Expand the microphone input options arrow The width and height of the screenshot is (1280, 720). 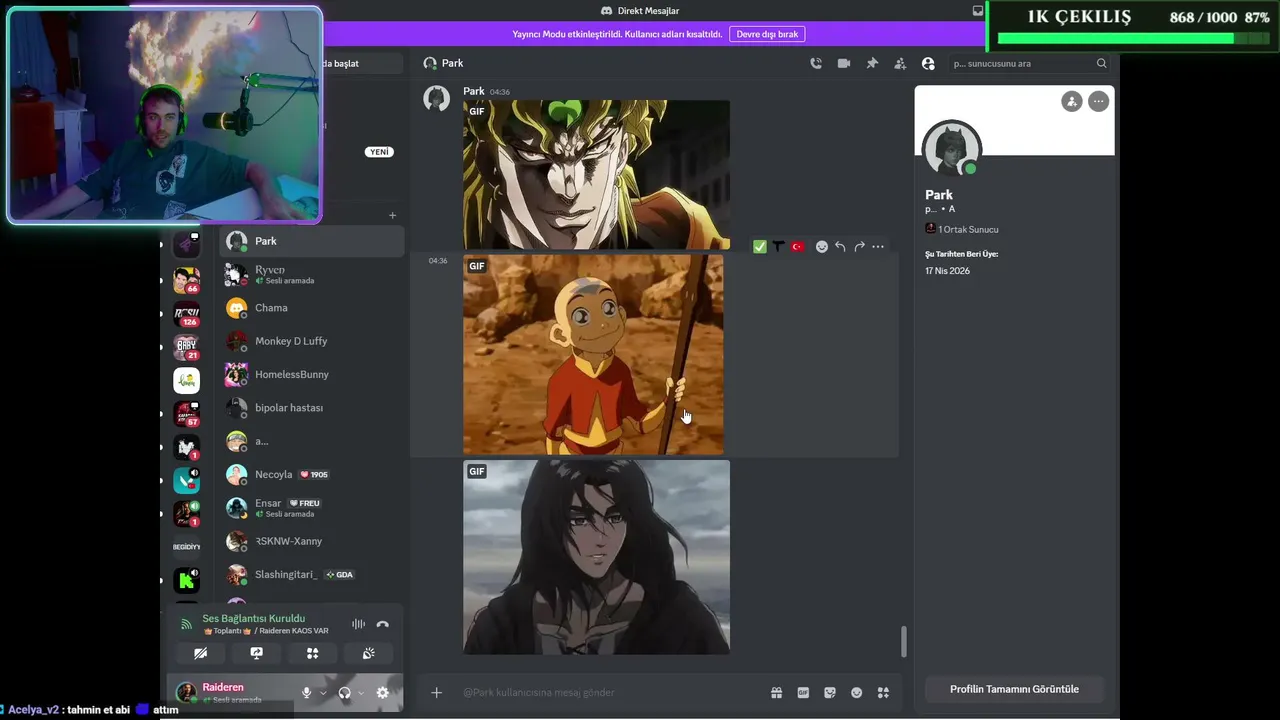coord(323,693)
